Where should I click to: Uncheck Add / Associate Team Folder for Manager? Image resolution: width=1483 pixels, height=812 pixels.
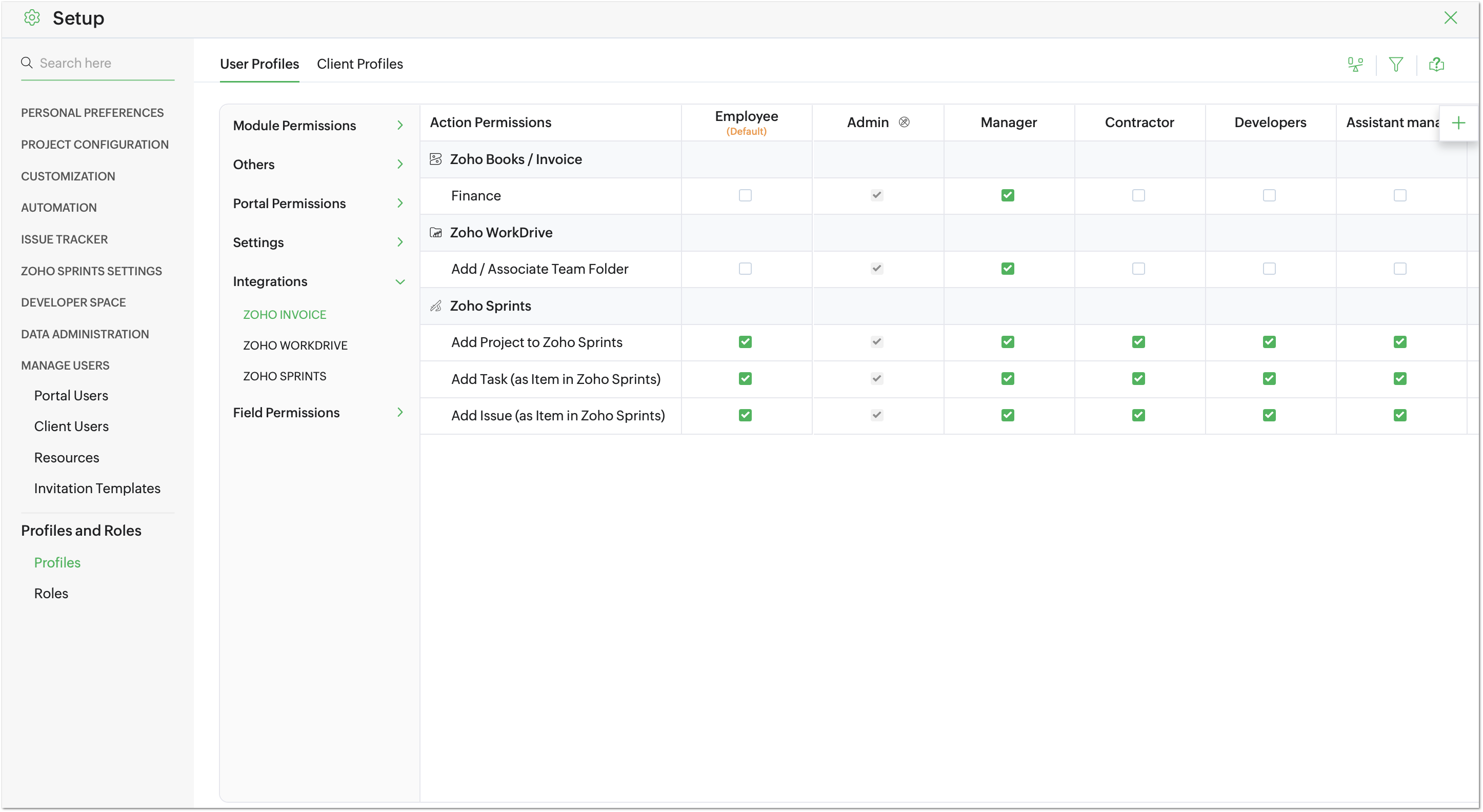(x=1008, y=269)
